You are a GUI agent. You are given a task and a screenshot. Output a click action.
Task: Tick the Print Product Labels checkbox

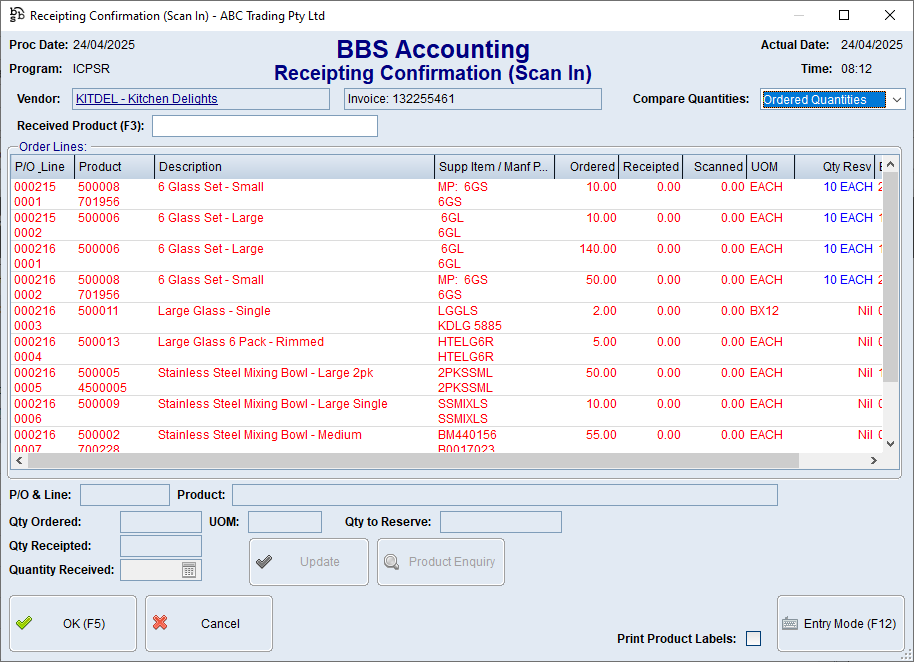pyautogui.click(x=753, y=639)
